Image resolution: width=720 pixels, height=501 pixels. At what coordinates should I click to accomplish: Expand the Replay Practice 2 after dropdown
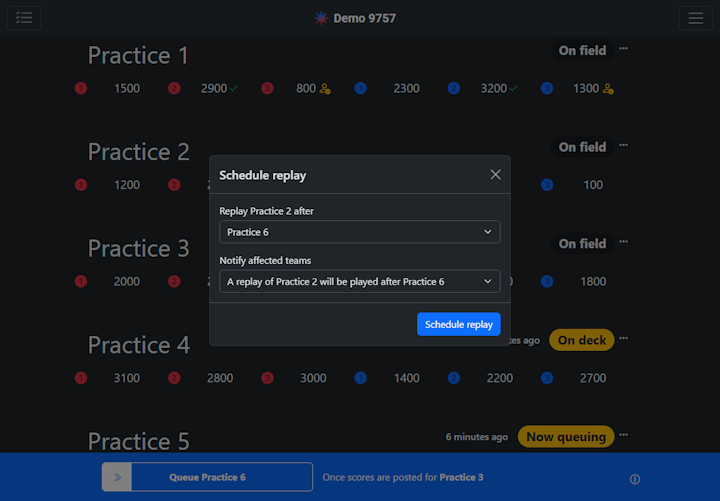click(x=359, y=232)
